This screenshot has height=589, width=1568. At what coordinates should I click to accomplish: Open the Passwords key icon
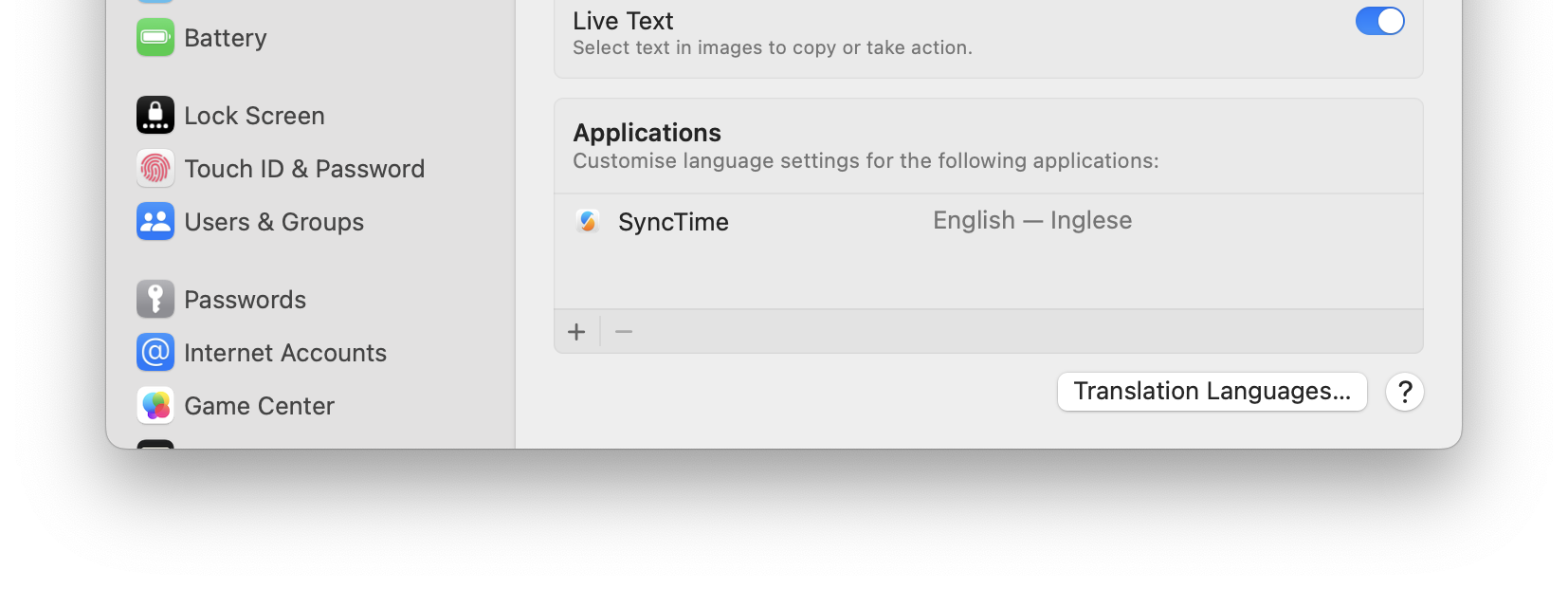pyautogui.click(x=155, y=300)
